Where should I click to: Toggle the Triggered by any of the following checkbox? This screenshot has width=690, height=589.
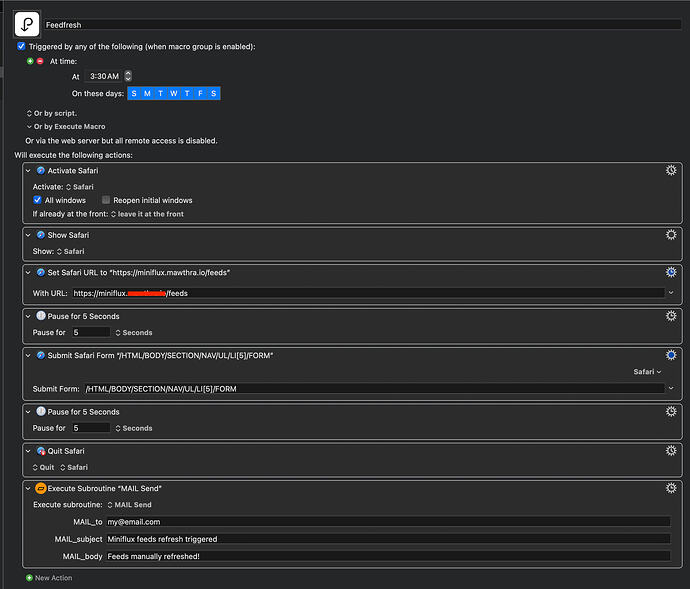point(21,46)
